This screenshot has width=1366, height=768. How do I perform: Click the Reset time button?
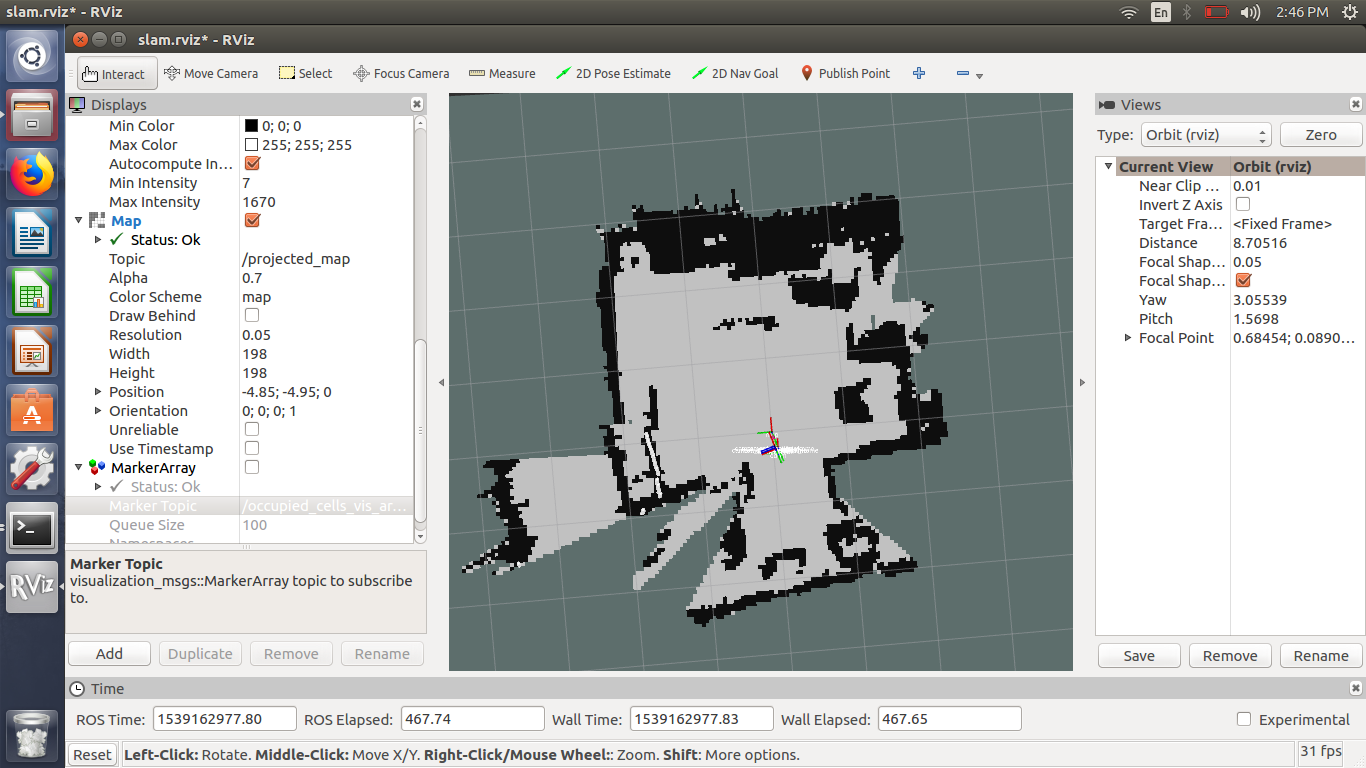pyautogui.click(x=92, y=755)
